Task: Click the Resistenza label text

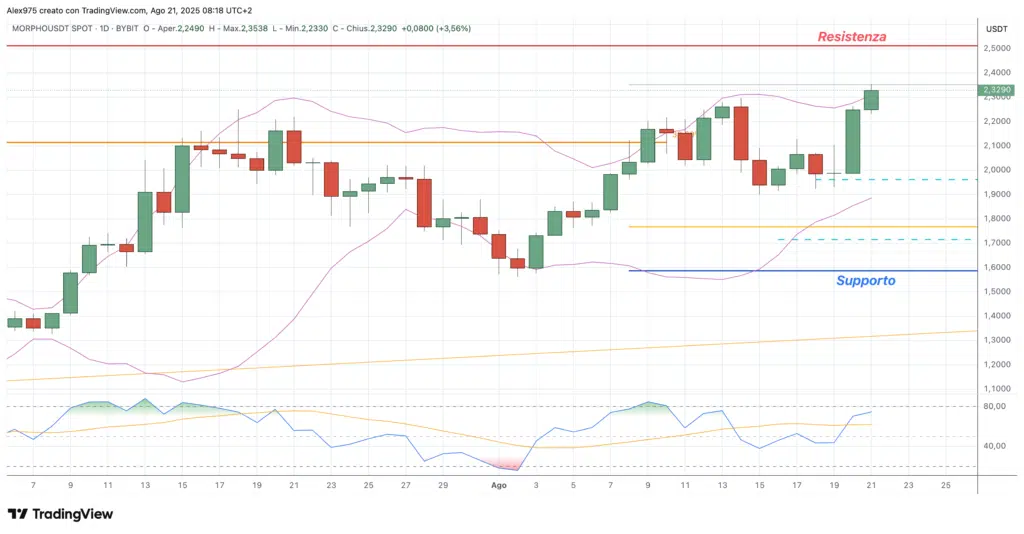Action: [x=851, y=37]
